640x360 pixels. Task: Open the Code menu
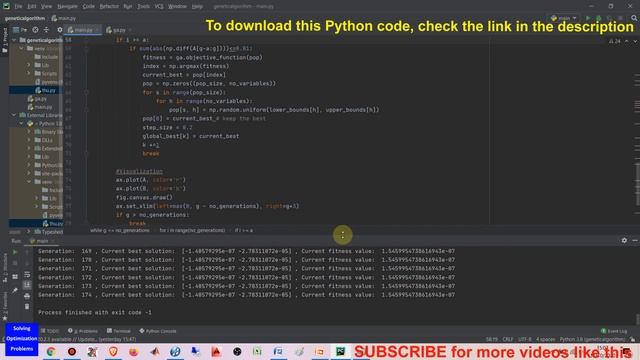pos(89,7)
